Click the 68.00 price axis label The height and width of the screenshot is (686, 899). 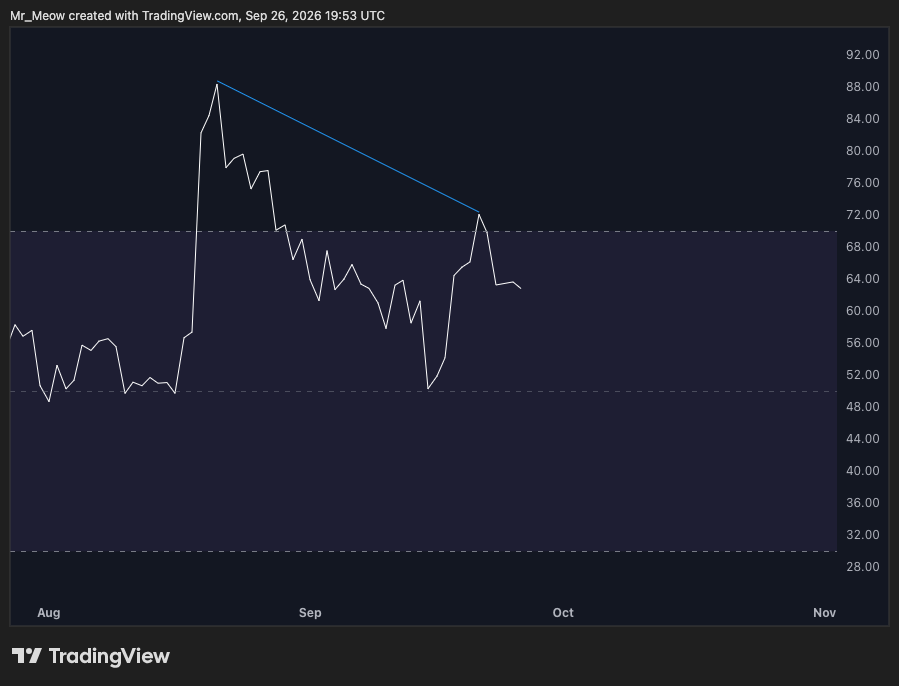click(862, 247)
